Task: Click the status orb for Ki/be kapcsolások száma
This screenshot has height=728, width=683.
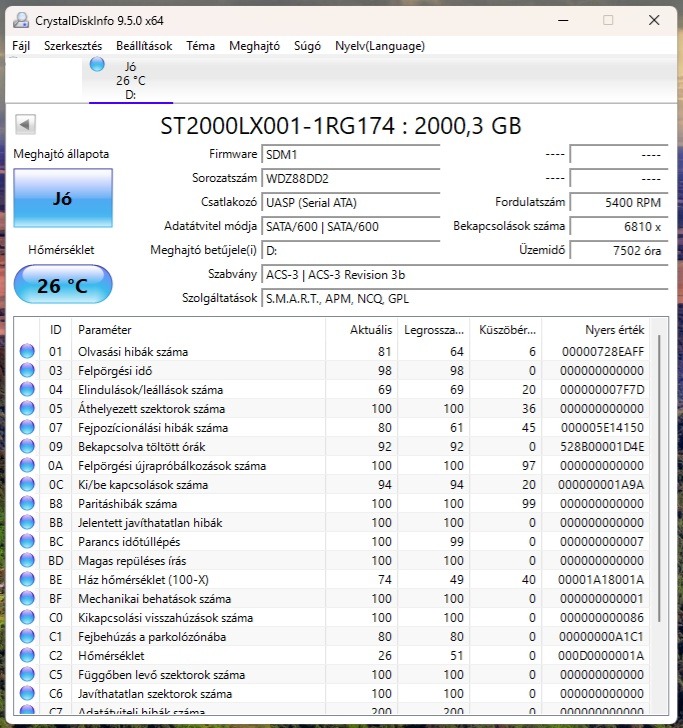Action: tap(27, 484)
